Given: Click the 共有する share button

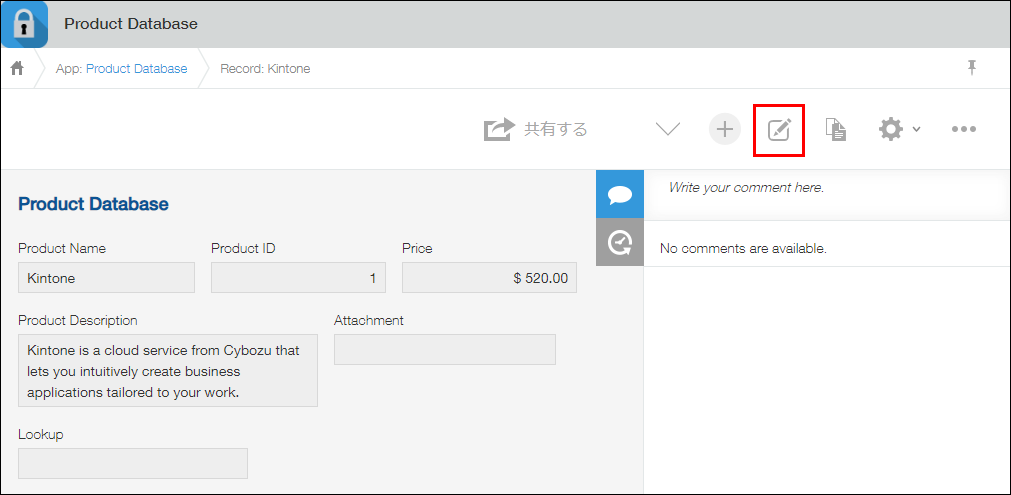Looking at the screenshot, I should tap(536, 129).
